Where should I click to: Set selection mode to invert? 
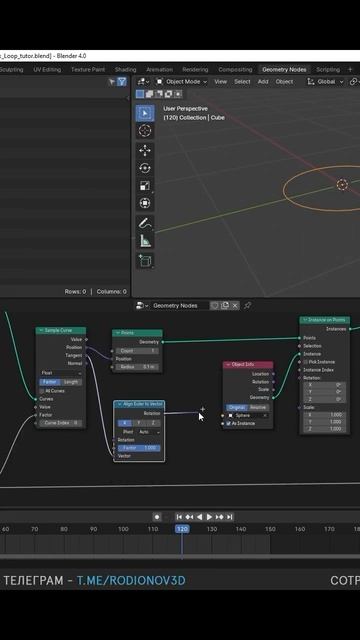[x=168, y=94]
